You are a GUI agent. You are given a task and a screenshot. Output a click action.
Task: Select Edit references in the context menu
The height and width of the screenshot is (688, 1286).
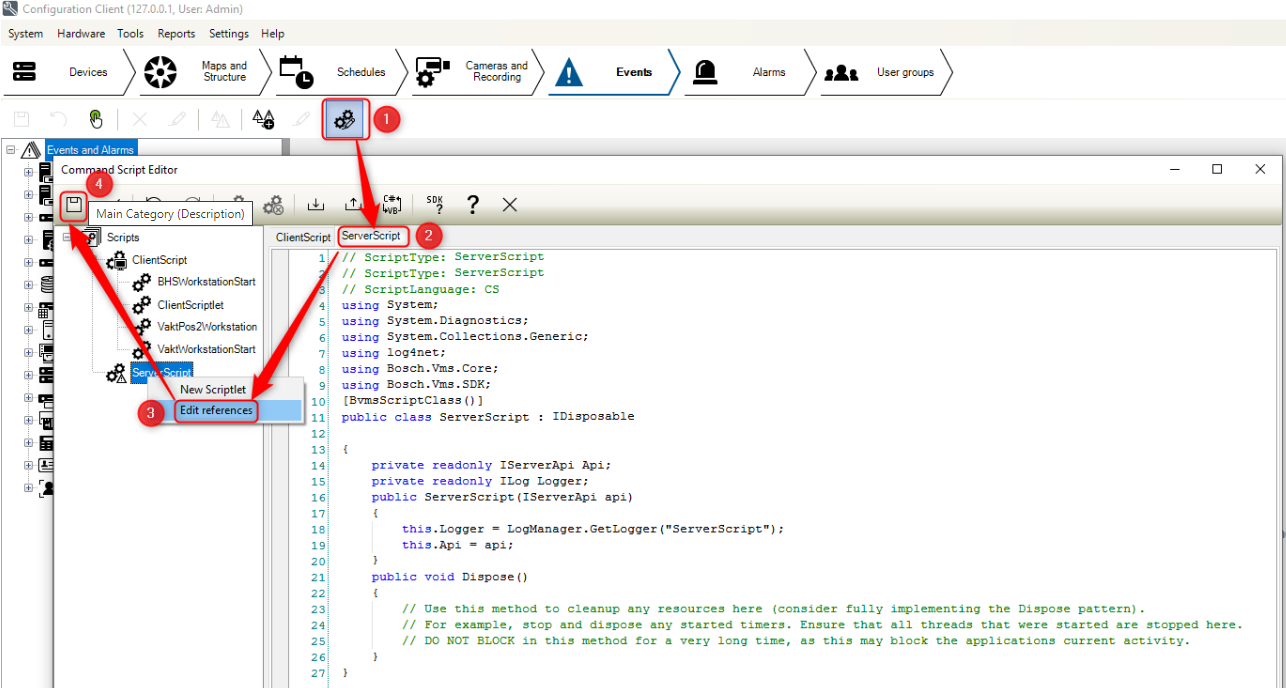click(216, 411)
